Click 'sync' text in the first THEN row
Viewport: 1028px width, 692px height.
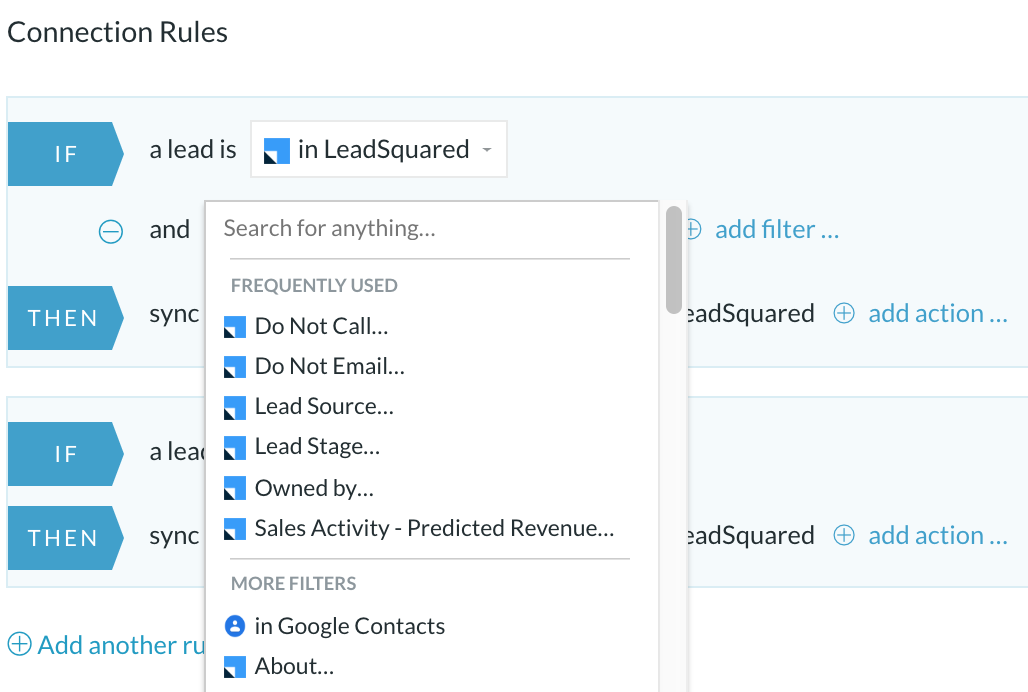(174, 315)
